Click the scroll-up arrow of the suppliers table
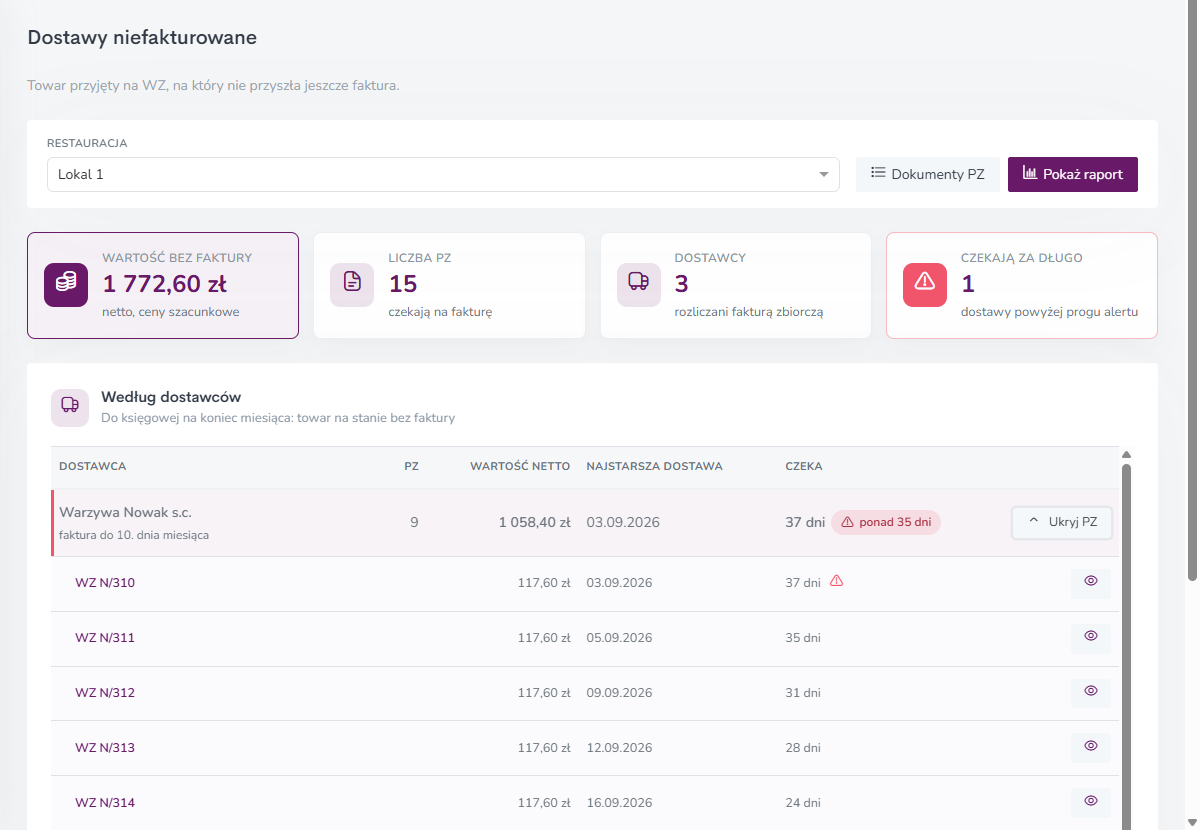This screenshot has width=1200, height=830. tap(1128, 455)
